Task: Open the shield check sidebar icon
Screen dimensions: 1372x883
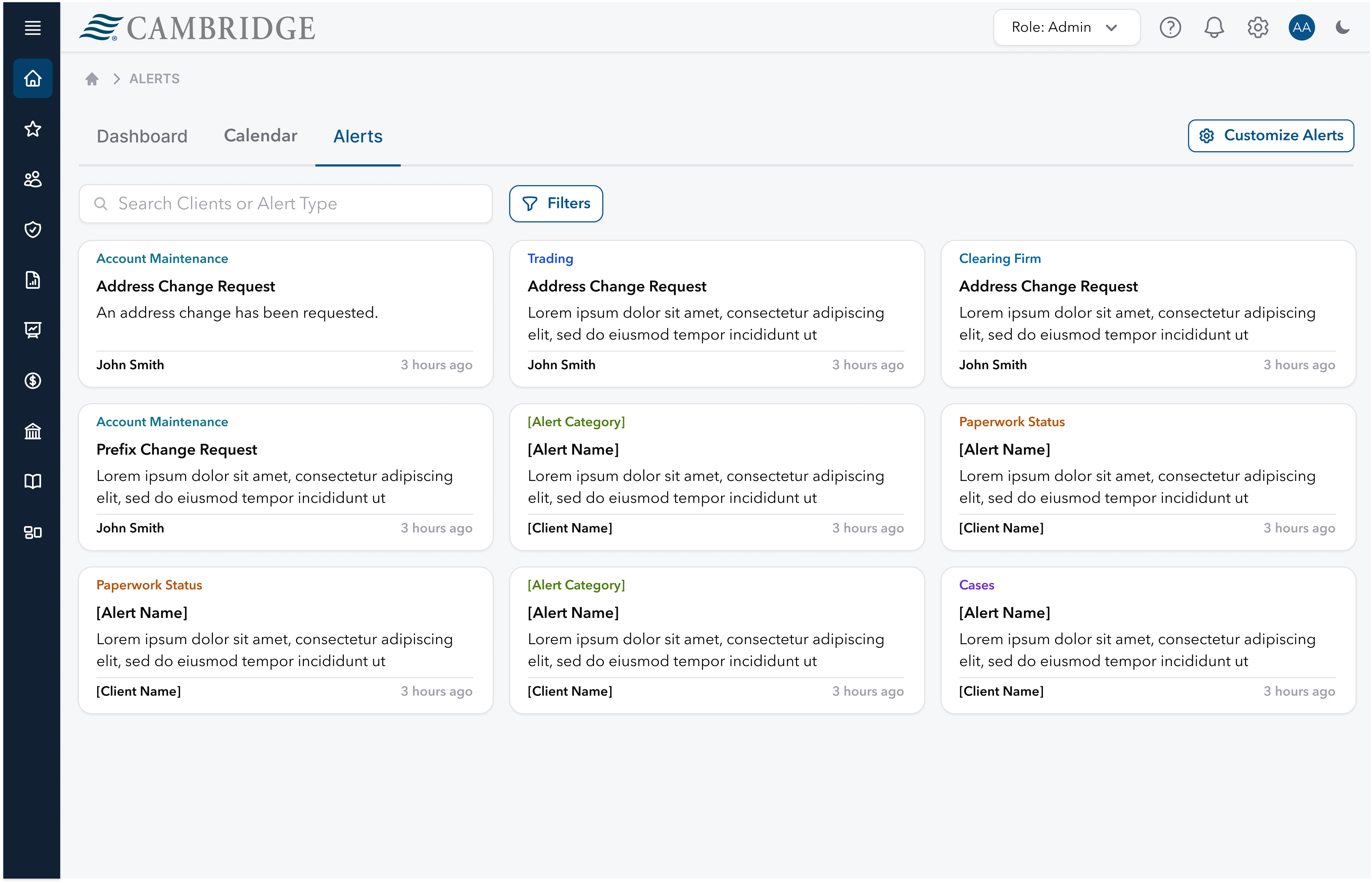Action: [x=33, y=229]
